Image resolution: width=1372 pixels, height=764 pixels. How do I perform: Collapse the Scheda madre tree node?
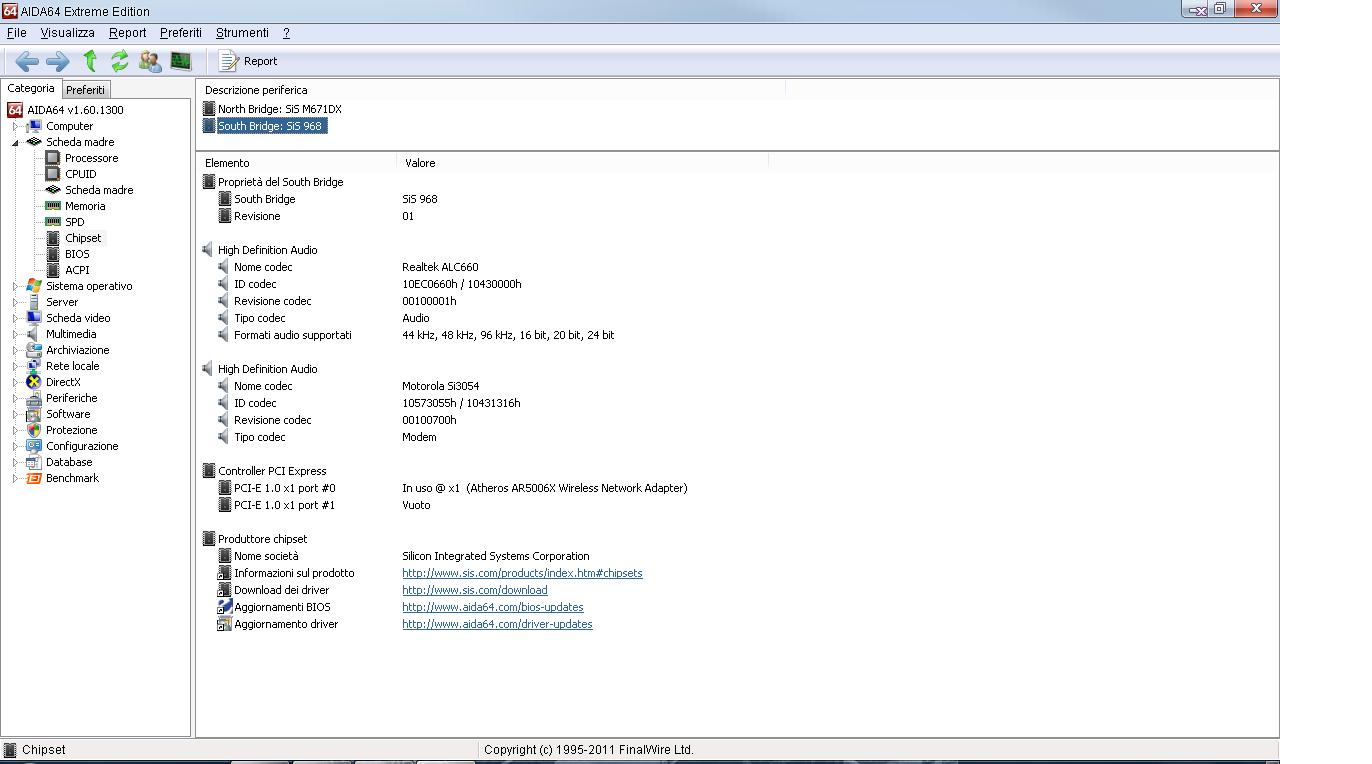[16, 142]
